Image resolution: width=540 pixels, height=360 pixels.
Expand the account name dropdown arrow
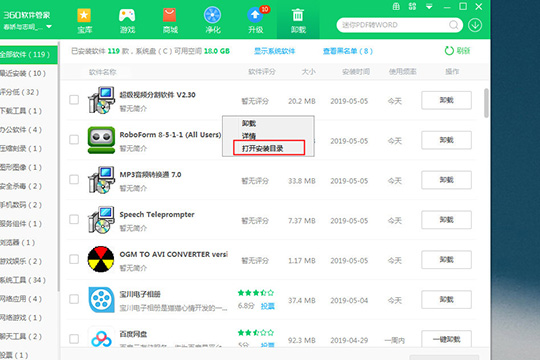[49, 27]
